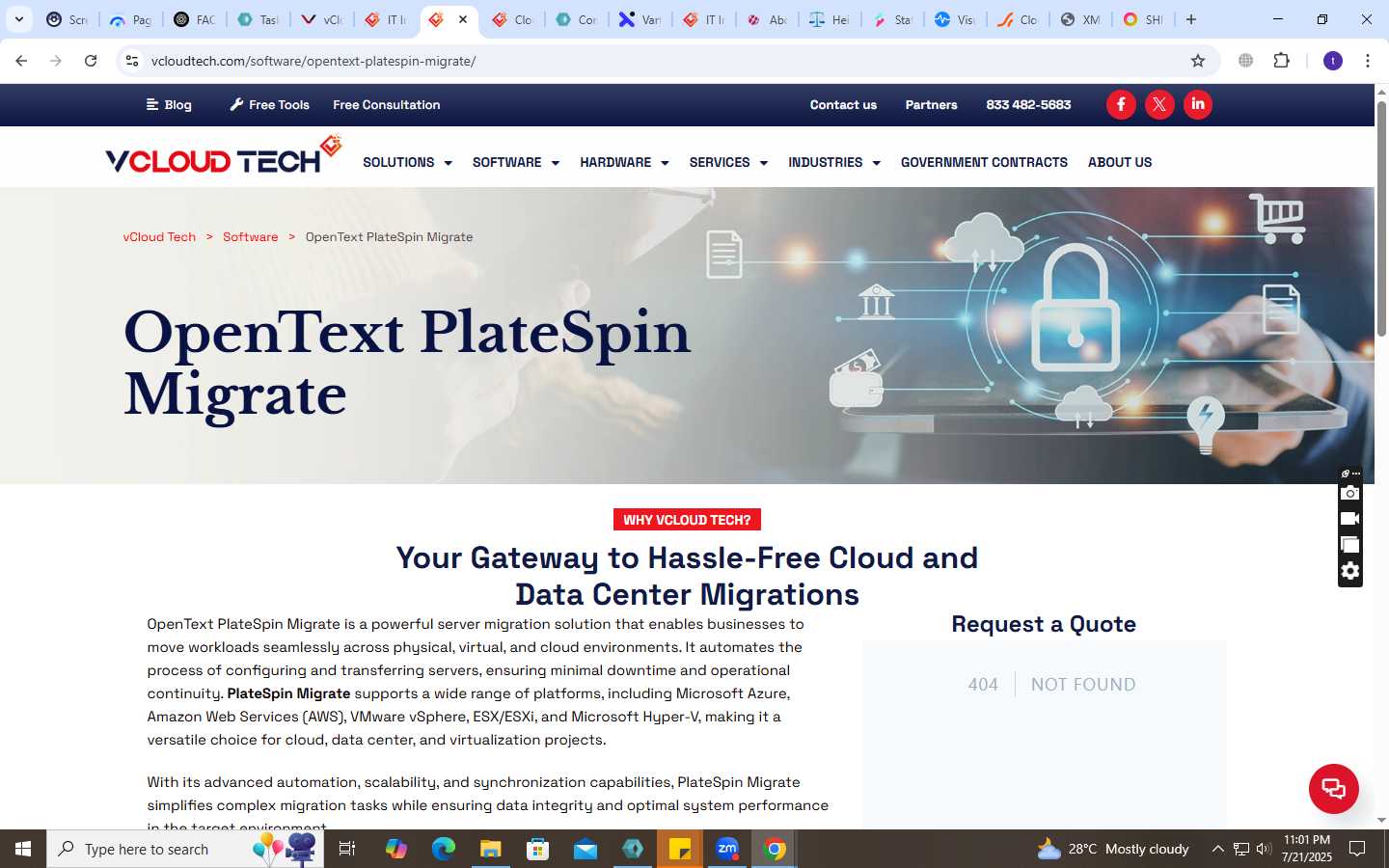Bookmark this page with the star icon
The image size is (1389, 868).
pos(1198,61)
